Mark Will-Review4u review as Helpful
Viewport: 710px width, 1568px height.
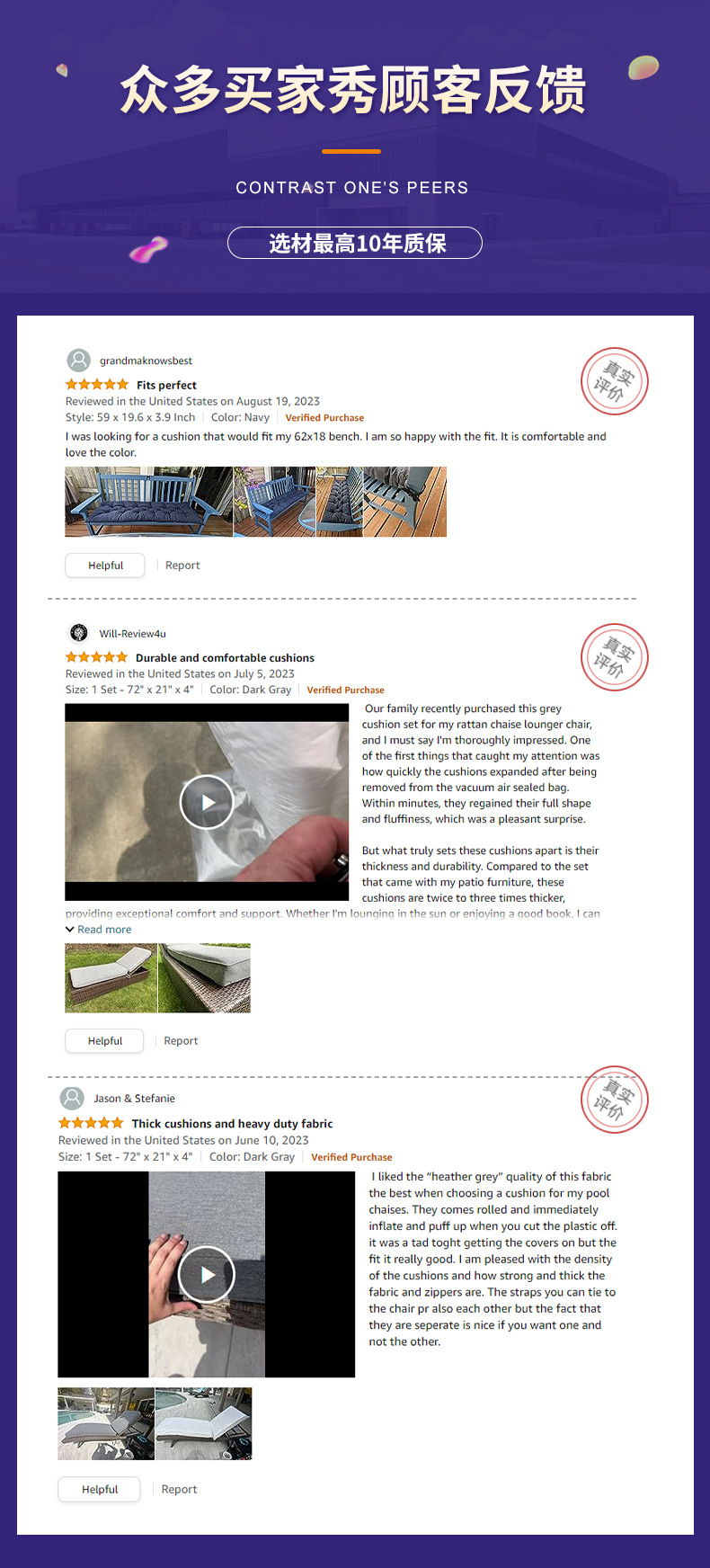(104, 1041)
